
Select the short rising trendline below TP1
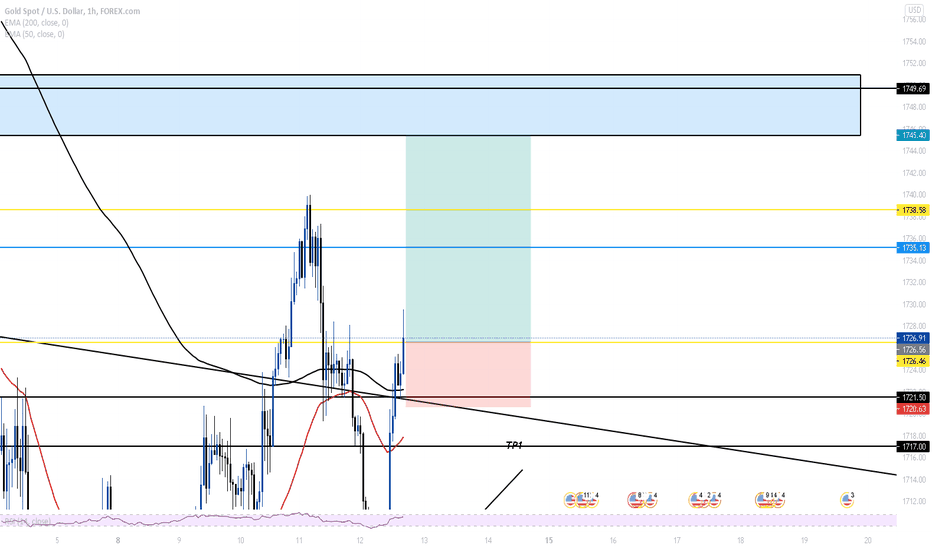click(x=503, y=489)
